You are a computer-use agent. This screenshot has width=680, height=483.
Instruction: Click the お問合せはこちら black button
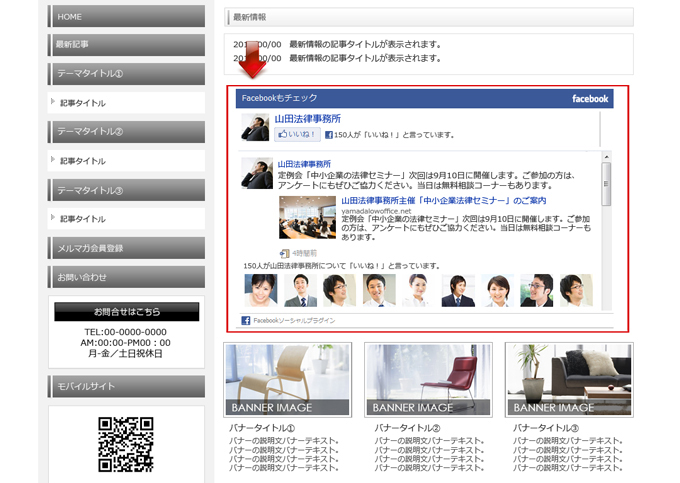pyautogui.click(x=126, y=312)
